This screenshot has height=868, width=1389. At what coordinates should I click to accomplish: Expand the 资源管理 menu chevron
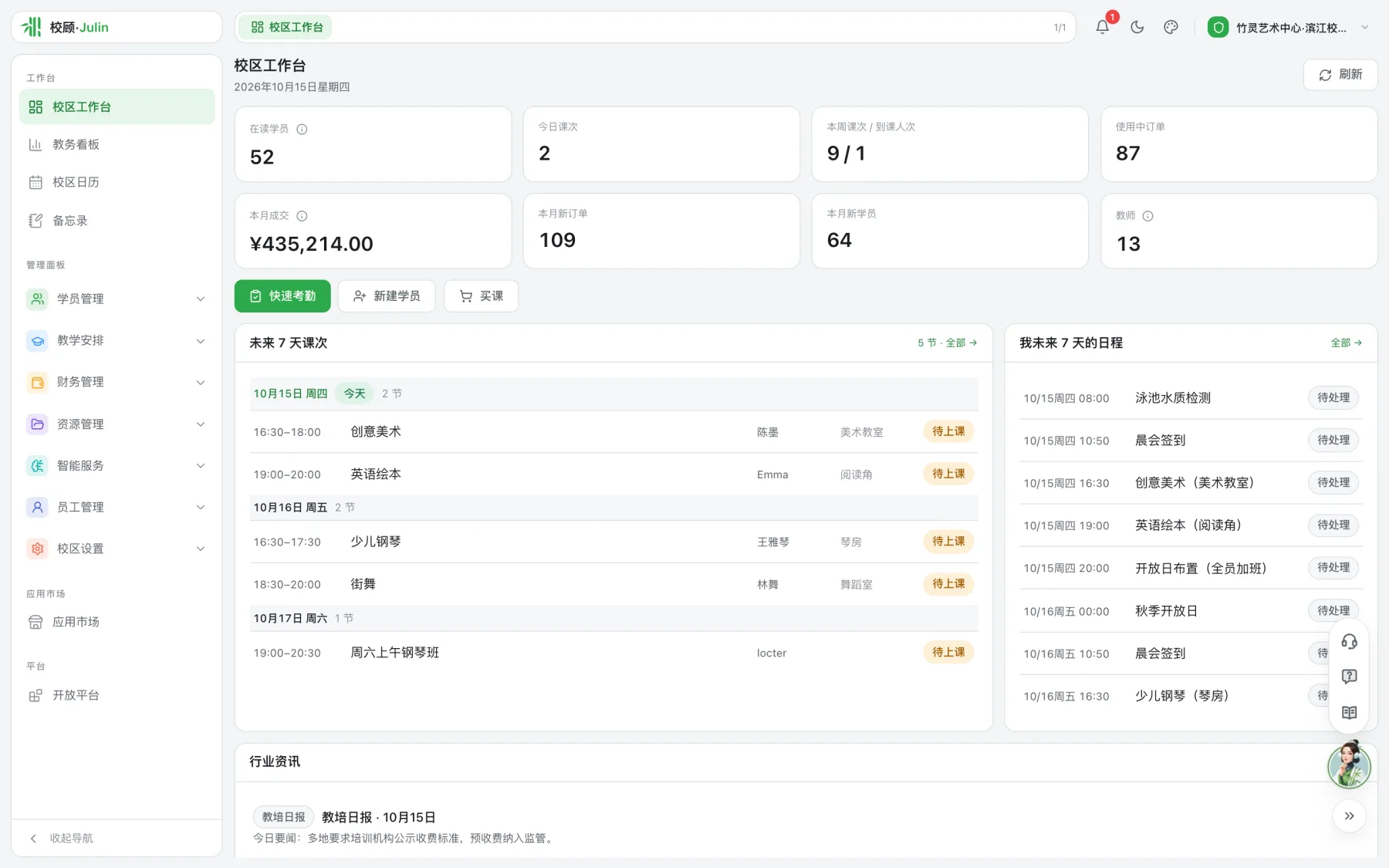point(201,424)
